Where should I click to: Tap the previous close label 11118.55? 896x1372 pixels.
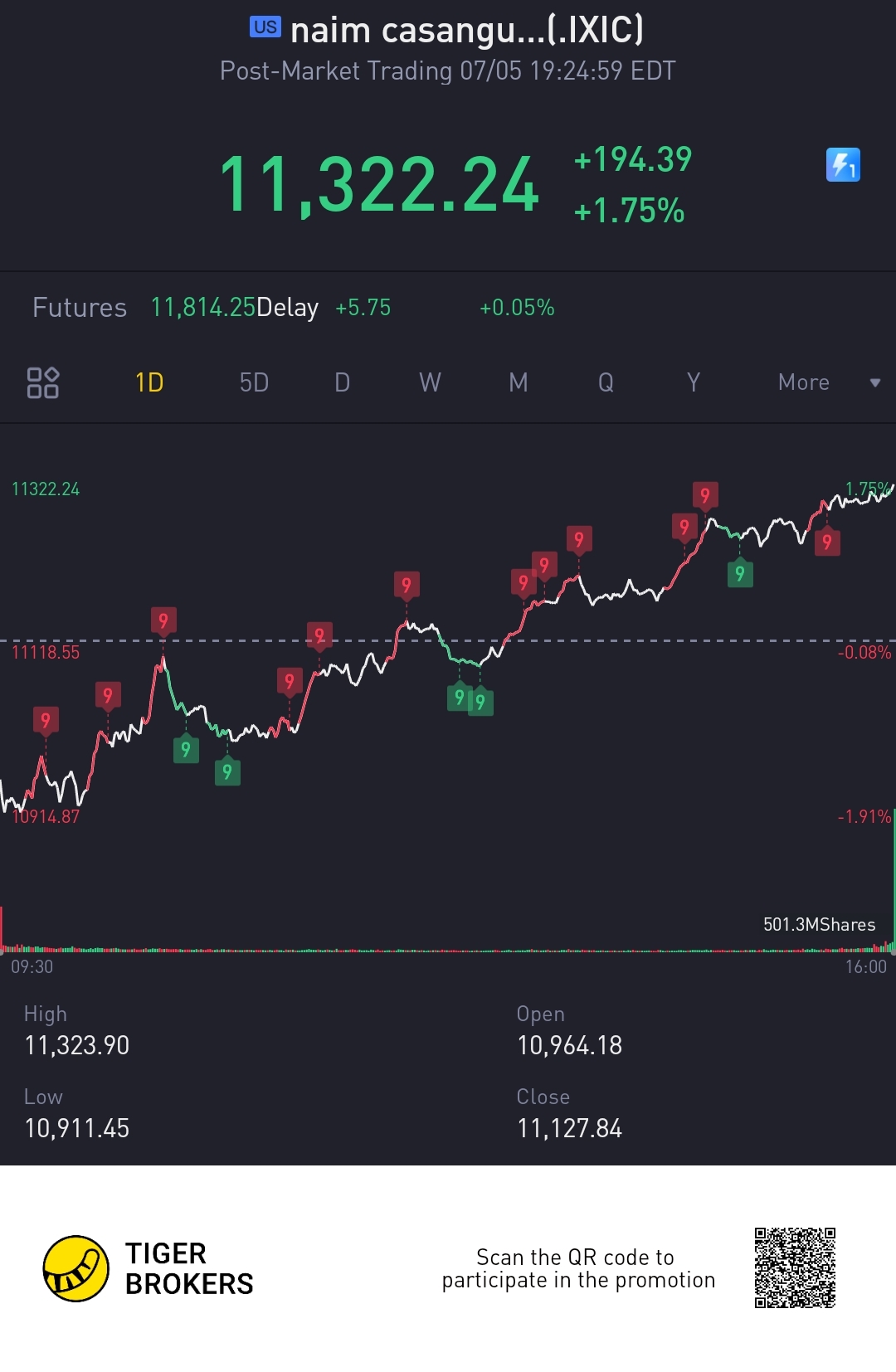click(x=46, y=653)
